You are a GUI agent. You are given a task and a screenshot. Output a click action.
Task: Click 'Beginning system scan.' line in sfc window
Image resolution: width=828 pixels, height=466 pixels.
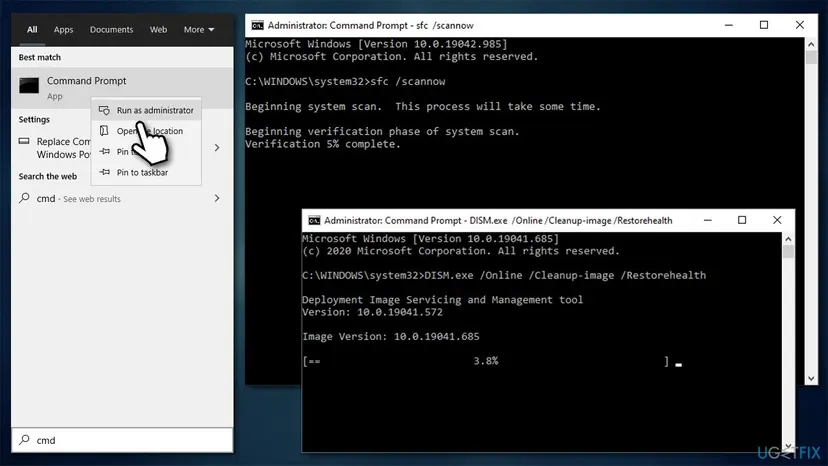click(422, 106)
